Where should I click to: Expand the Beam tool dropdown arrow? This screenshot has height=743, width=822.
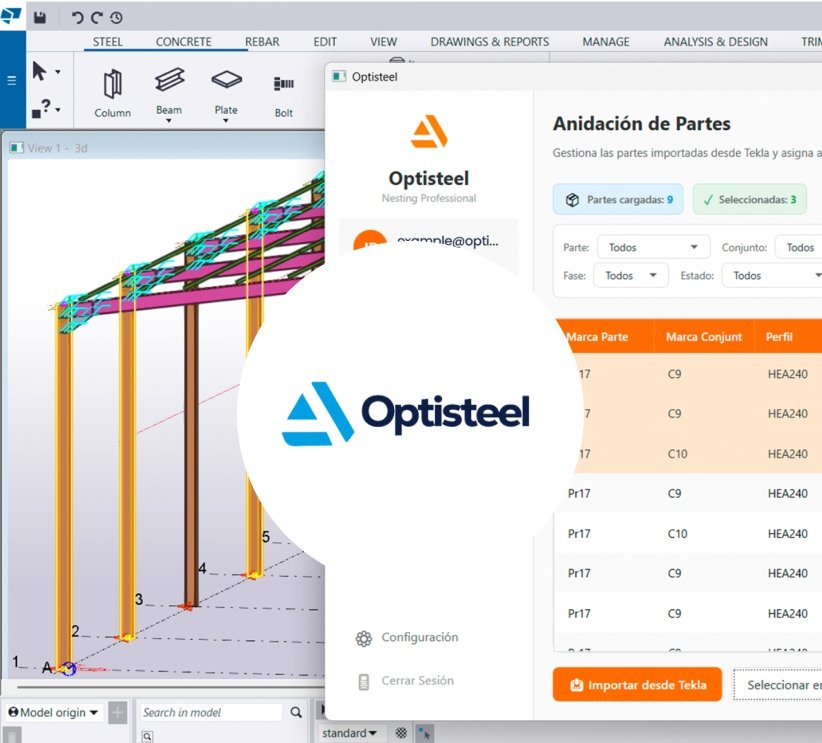click(x=169, y=121)
